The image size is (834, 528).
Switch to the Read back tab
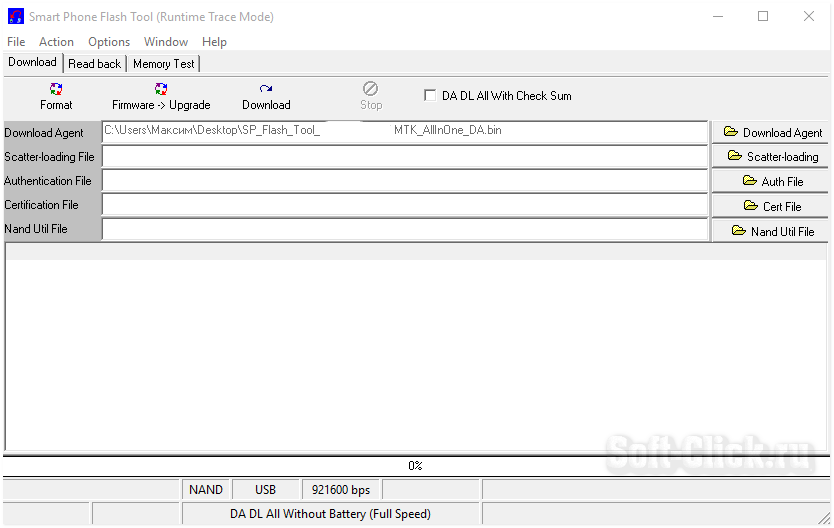pos(94,64)
